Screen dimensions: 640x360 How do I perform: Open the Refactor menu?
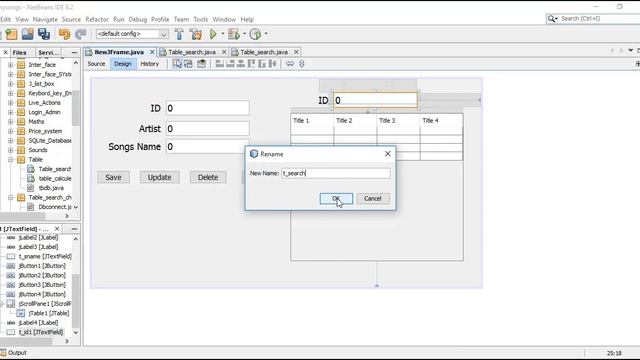97,20
